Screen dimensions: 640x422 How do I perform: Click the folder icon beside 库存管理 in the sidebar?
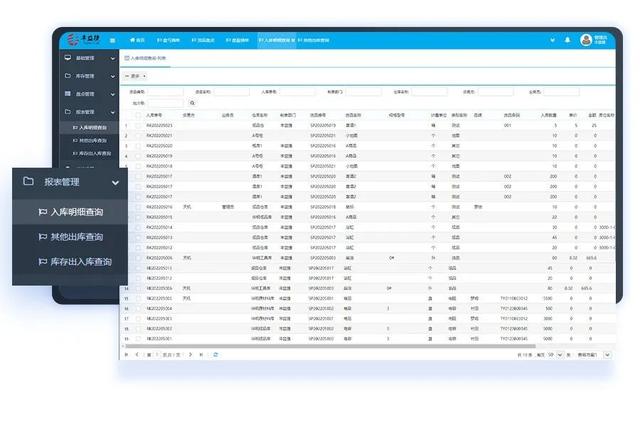coord(68,76)
